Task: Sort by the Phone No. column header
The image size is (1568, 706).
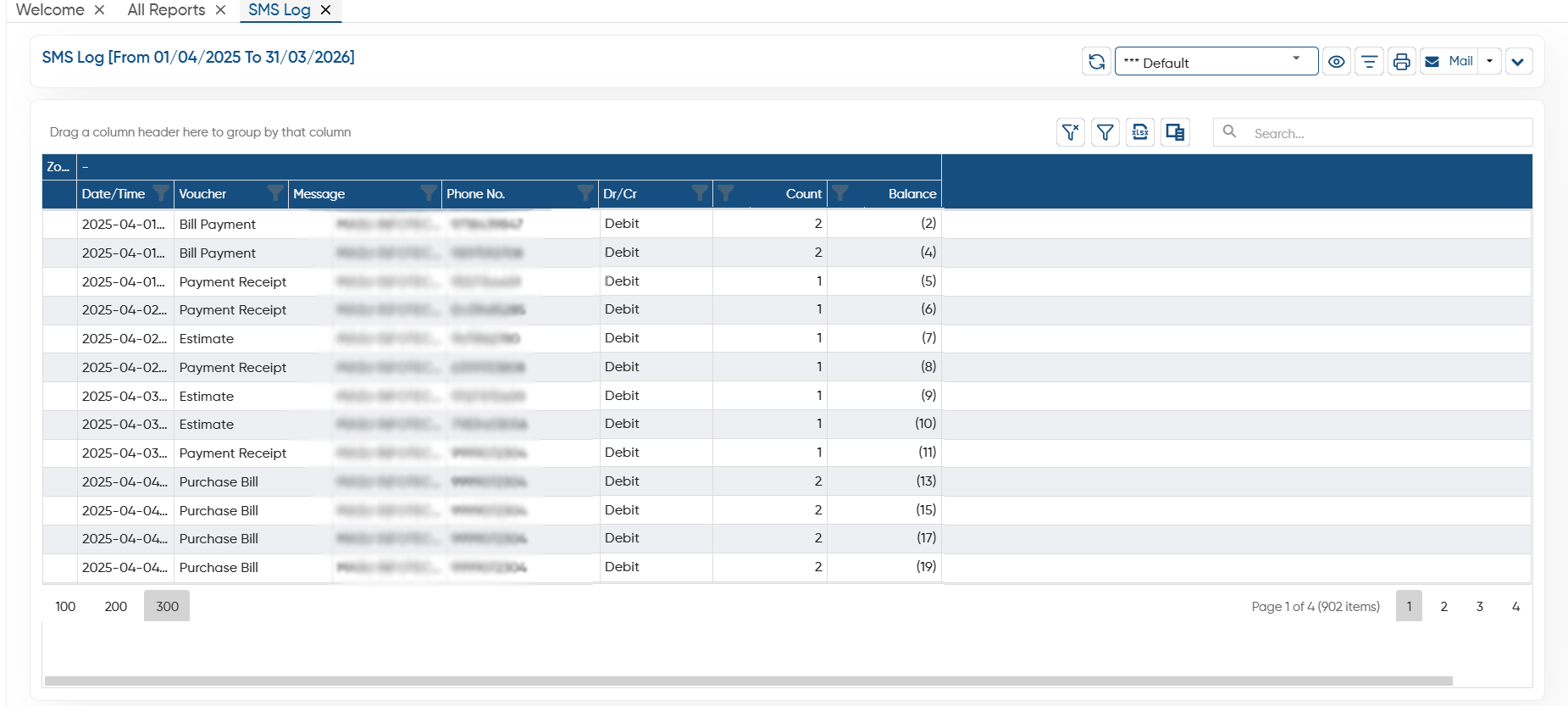Action: 476,194
